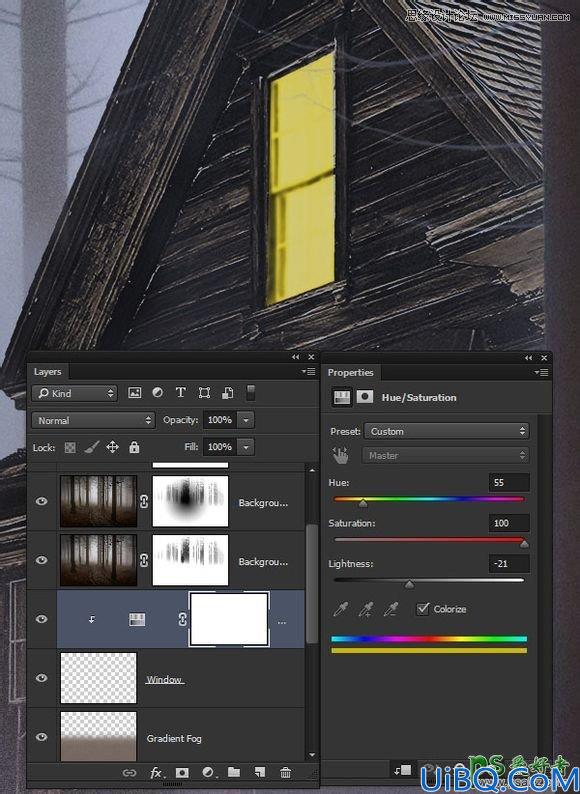
Task: Click the Hue value input field
Action: 509,483
